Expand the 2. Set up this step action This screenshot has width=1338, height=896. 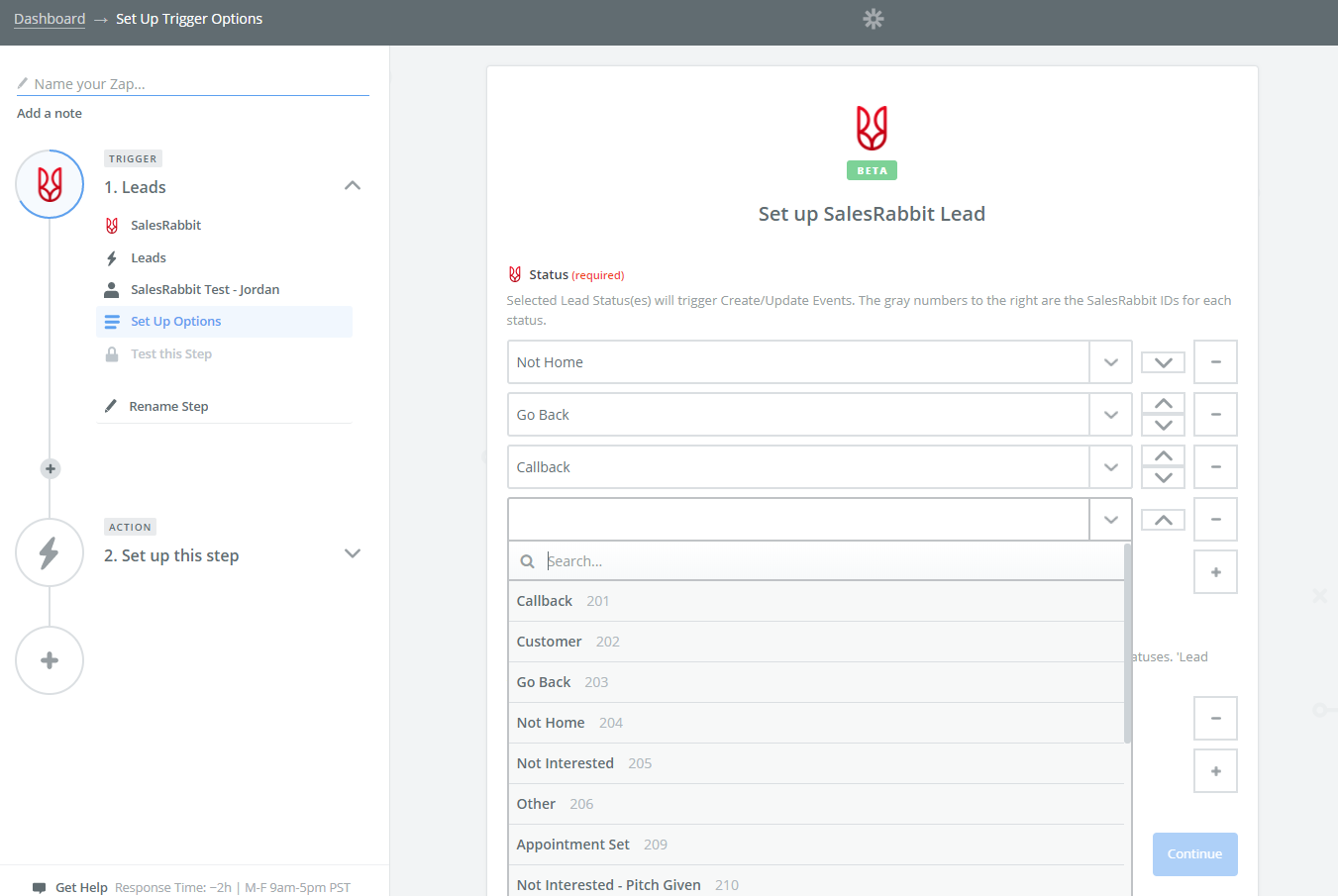point(353,553)
